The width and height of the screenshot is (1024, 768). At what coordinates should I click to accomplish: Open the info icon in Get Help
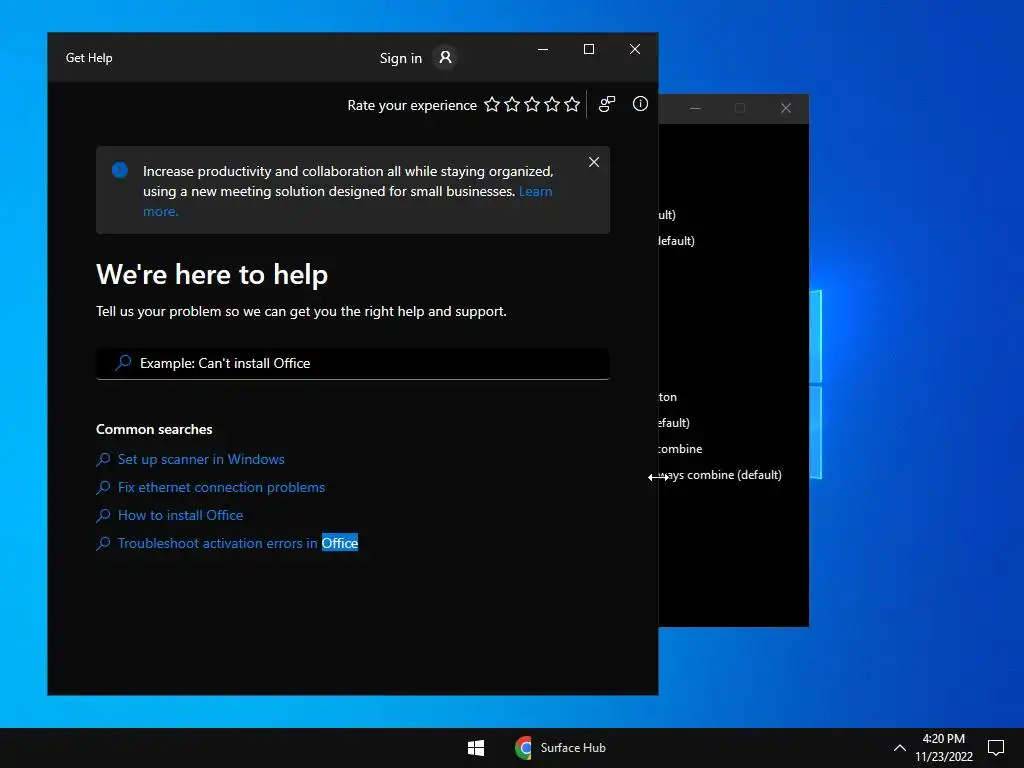coord(640,104)
